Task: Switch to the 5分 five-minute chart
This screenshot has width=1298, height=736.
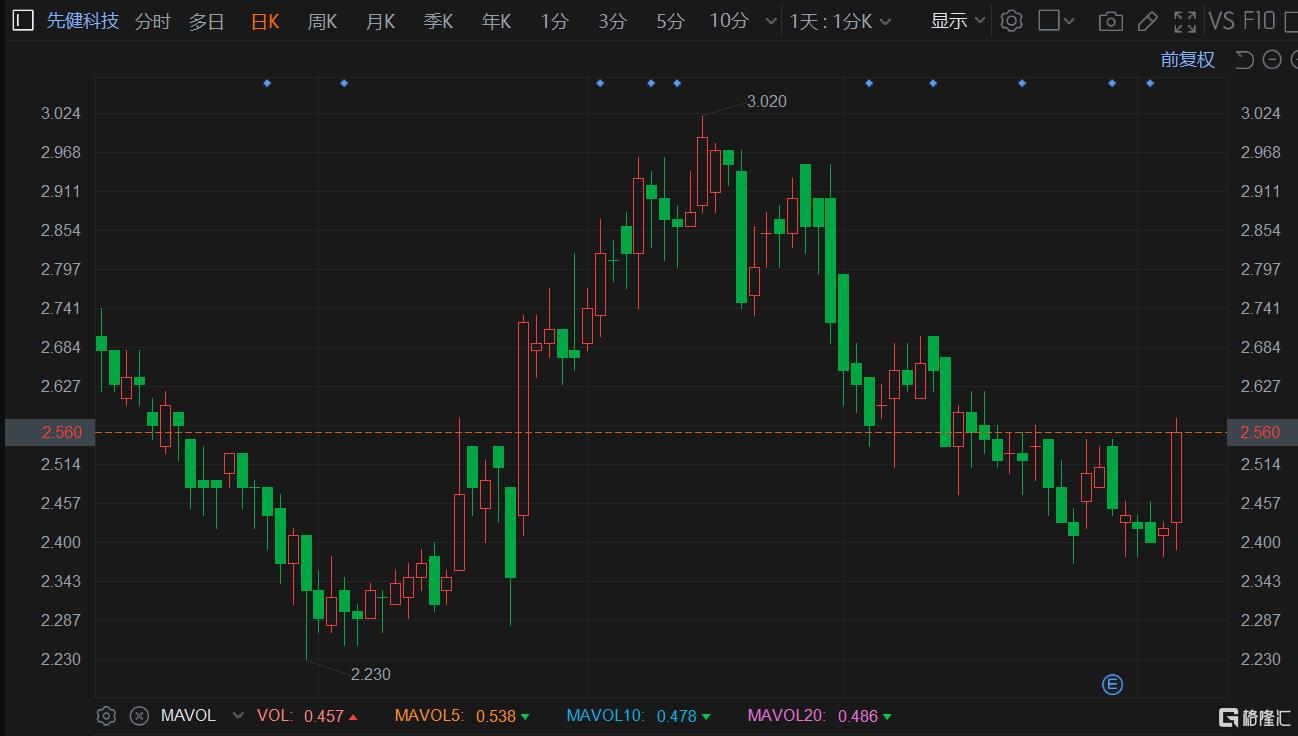Action: point(670,21)
